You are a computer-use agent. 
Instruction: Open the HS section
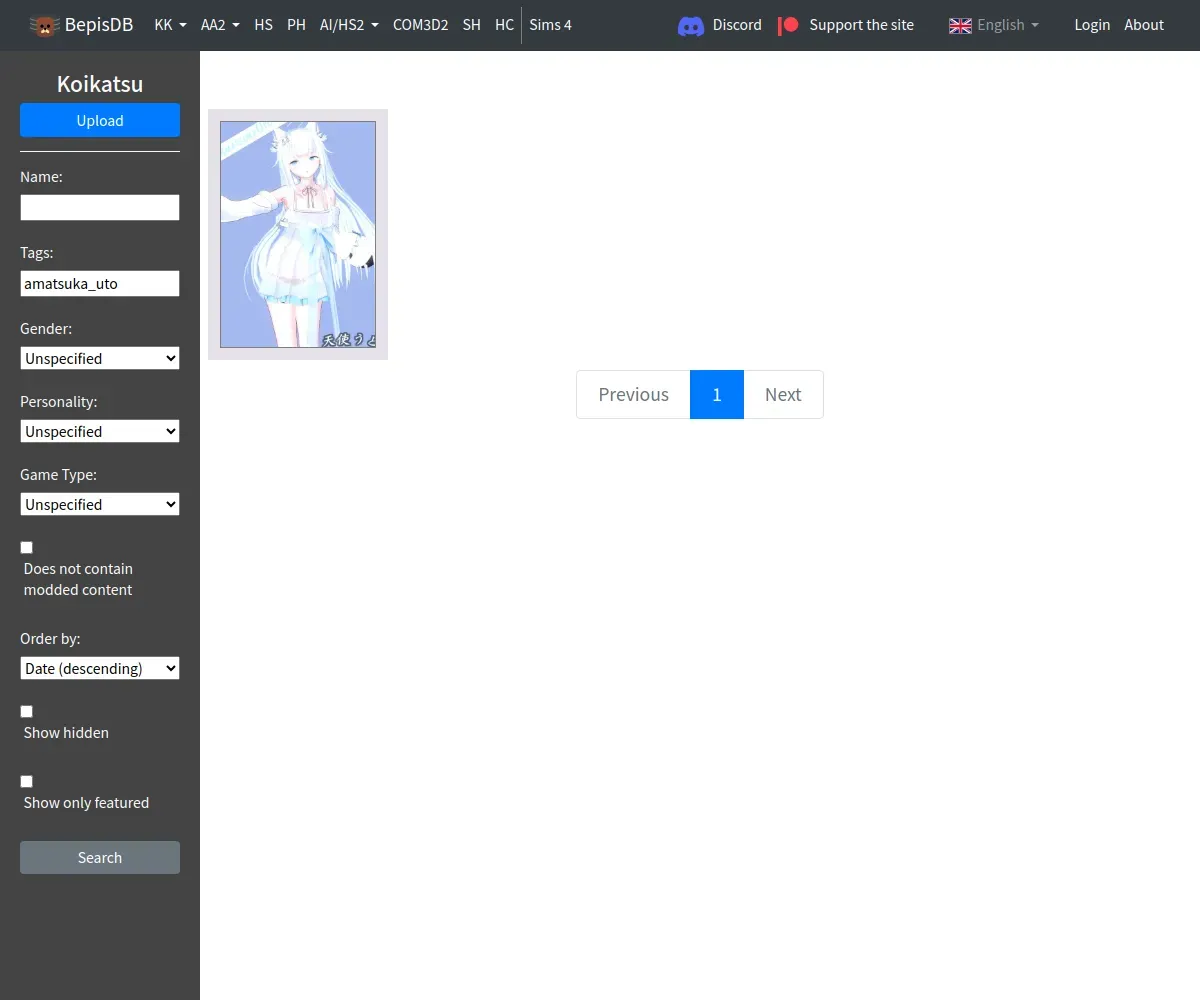pyautogui.click(x=263, y=25)
